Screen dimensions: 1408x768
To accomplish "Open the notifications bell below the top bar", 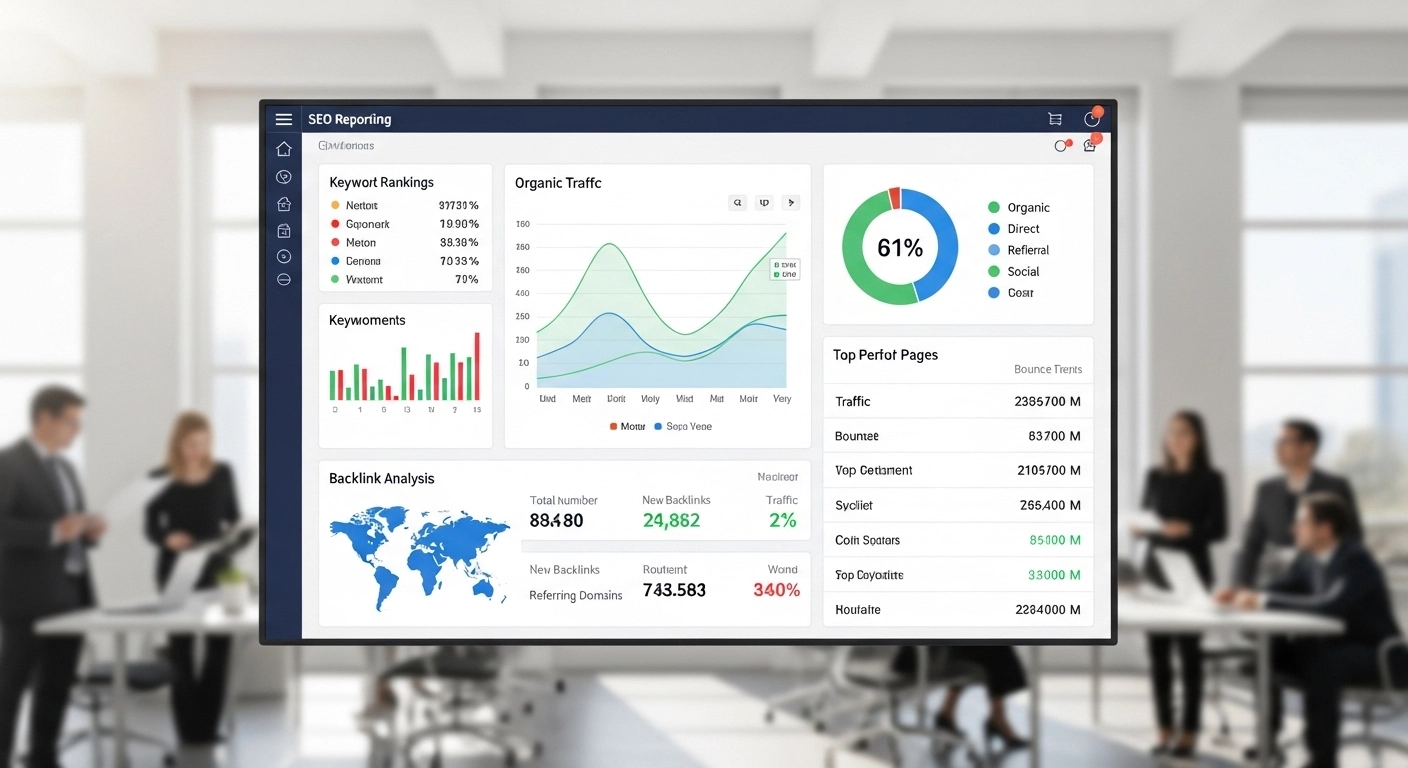I will [1089, 145].
